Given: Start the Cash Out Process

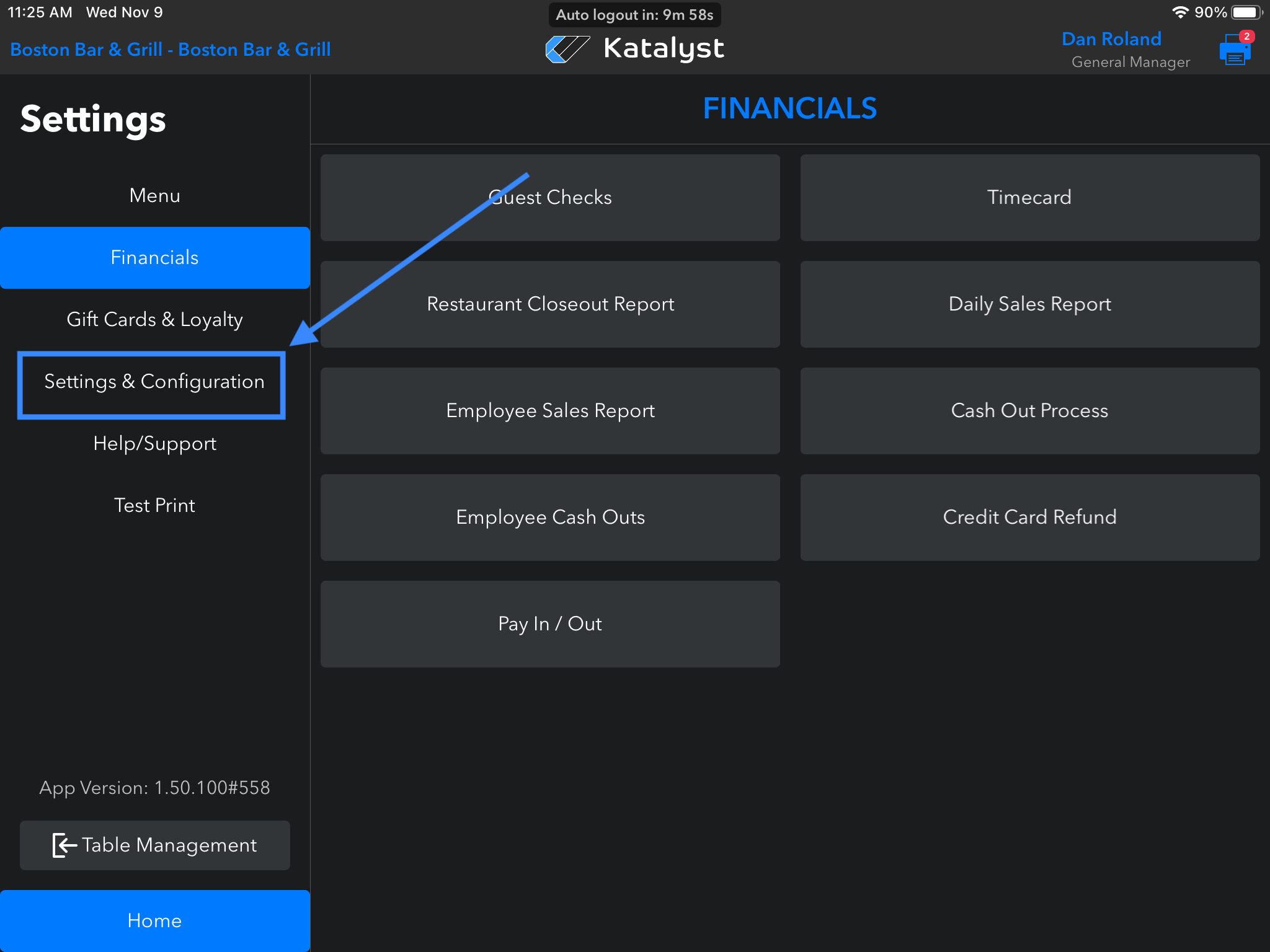Looking at the screenshot, I should (x=1029, y=411).
